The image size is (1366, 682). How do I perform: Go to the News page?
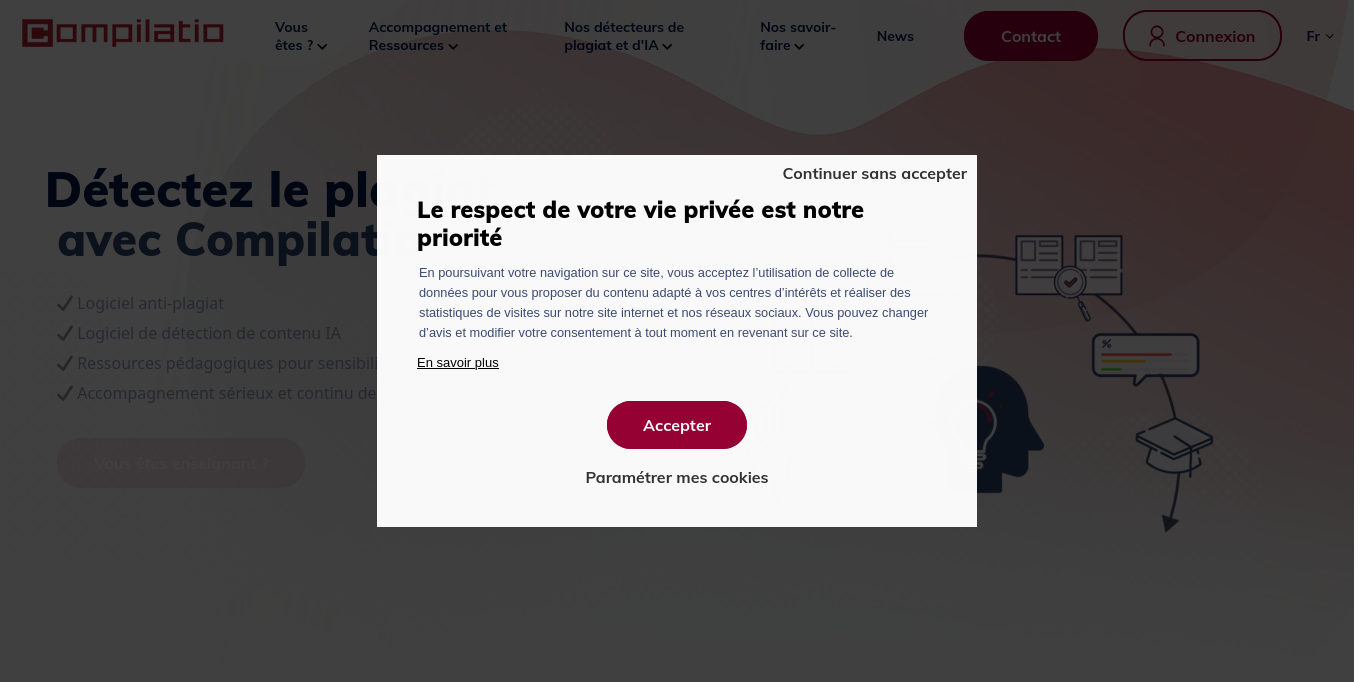[895, 36]
